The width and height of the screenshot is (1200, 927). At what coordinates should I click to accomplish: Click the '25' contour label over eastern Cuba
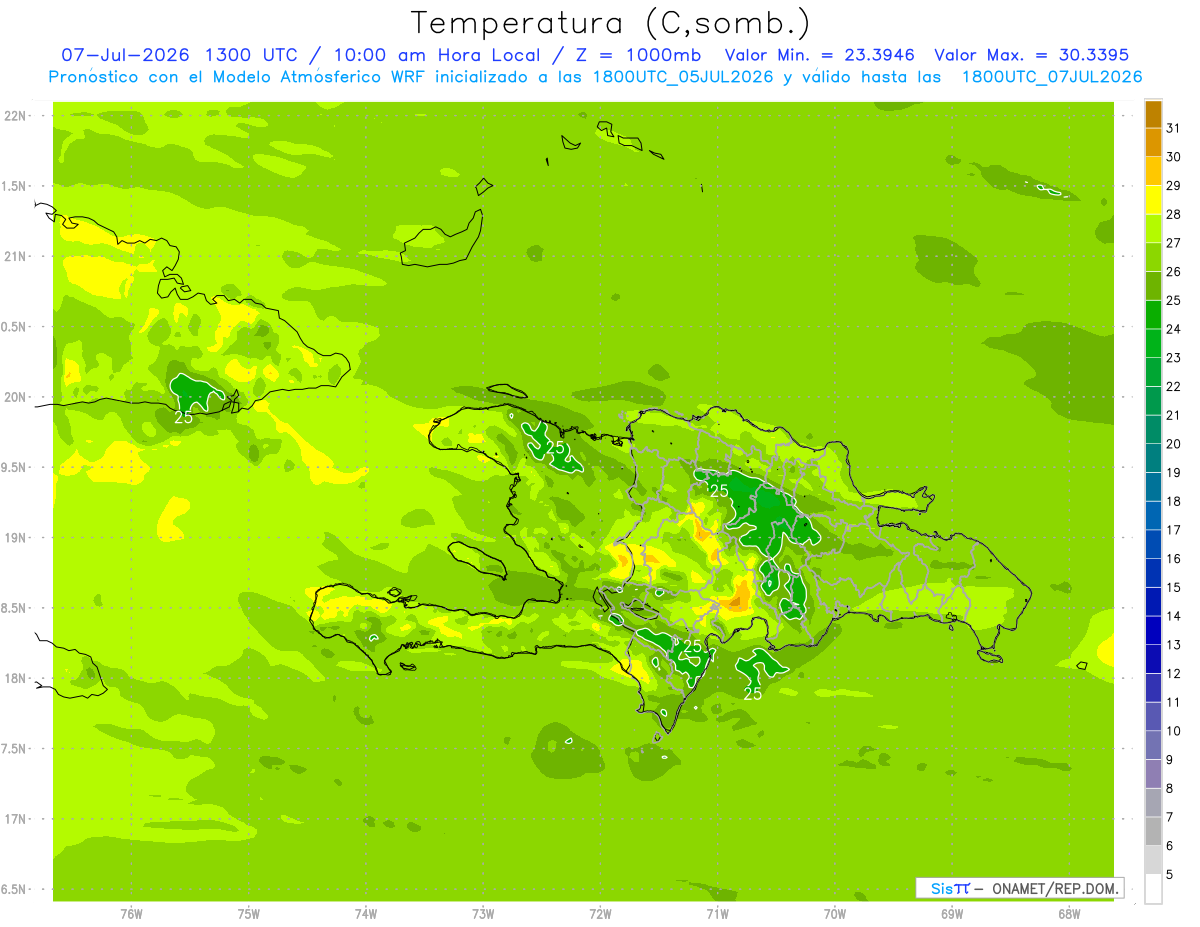tap(184, 417)
